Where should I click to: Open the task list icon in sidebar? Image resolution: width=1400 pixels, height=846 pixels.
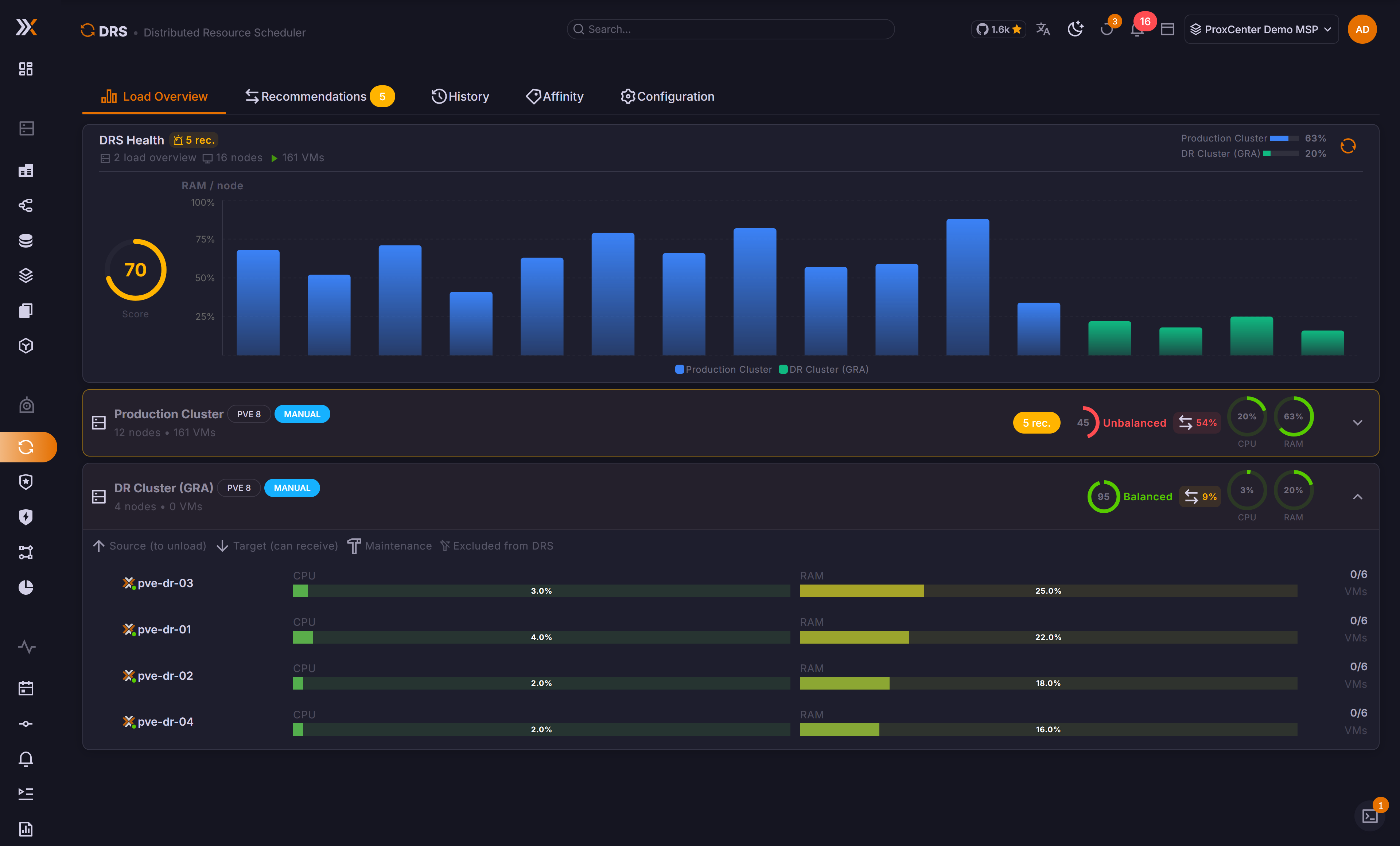click(26, 794)
